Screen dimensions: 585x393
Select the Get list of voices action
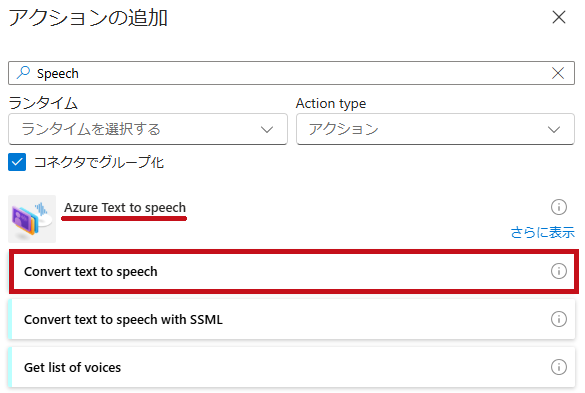click(291, 367)
